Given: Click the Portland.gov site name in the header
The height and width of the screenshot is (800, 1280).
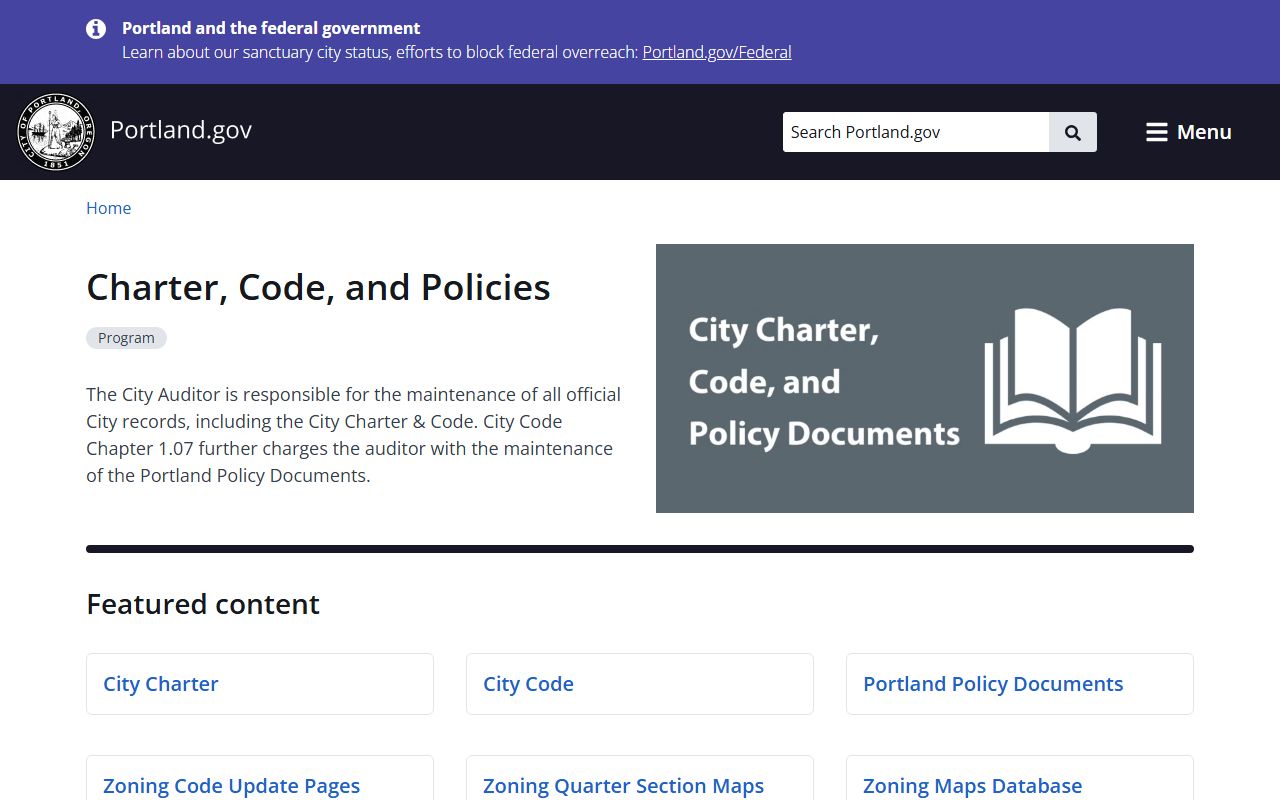Looking at the screenshot, I should pyautogui.click(x=181, y=130).
